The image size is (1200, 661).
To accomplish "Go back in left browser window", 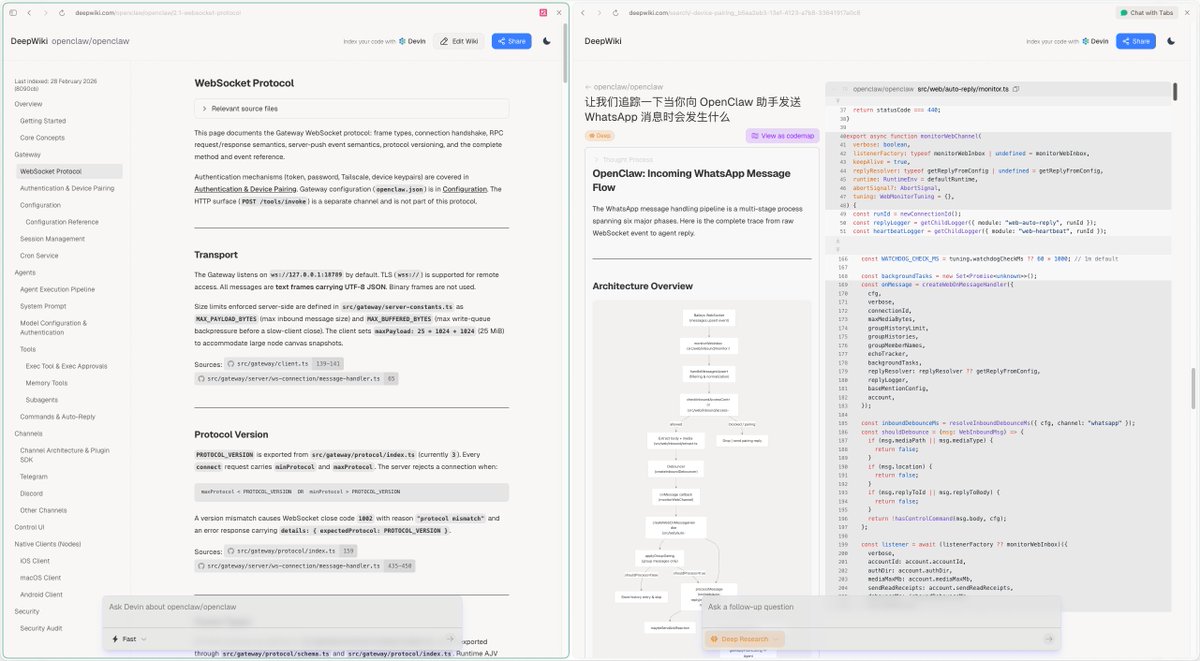I will click(x=29, y=12).
